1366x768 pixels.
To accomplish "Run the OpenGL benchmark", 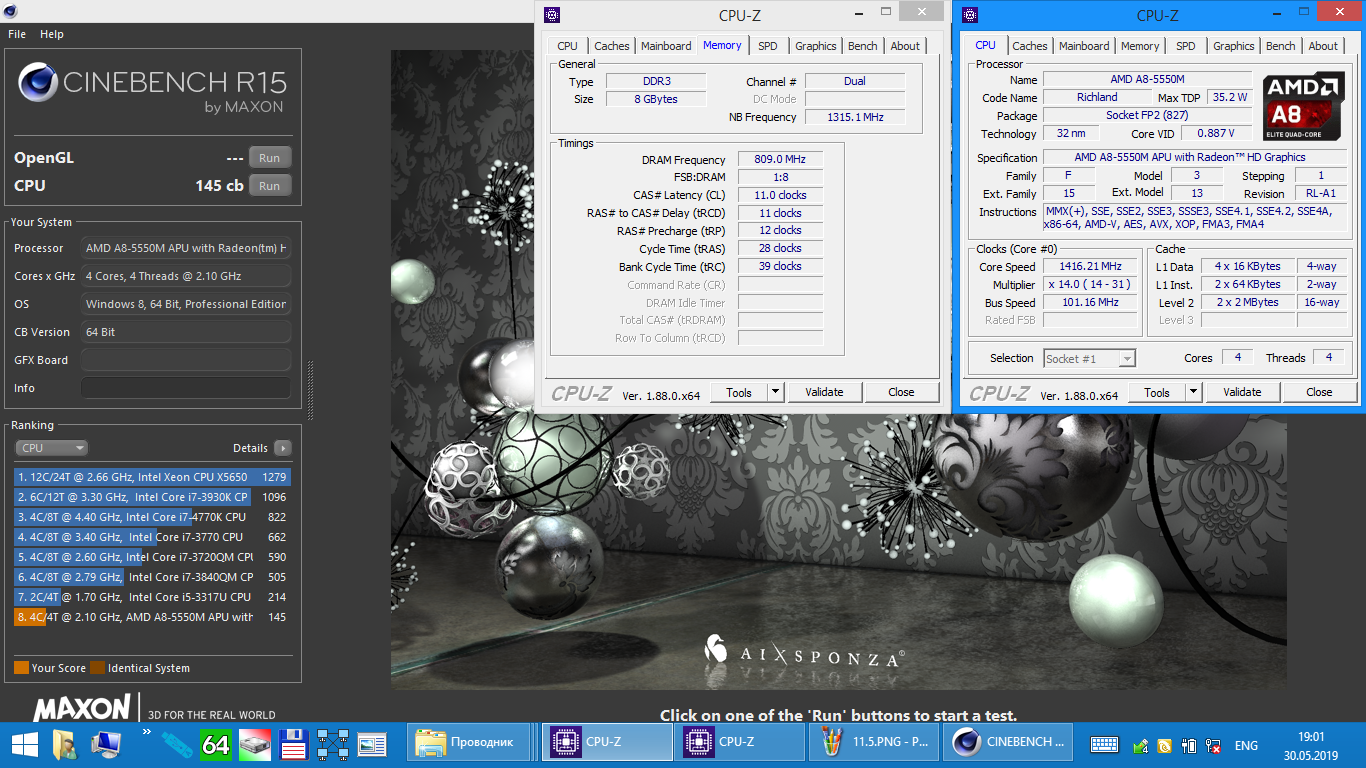I will coord(270,157).
